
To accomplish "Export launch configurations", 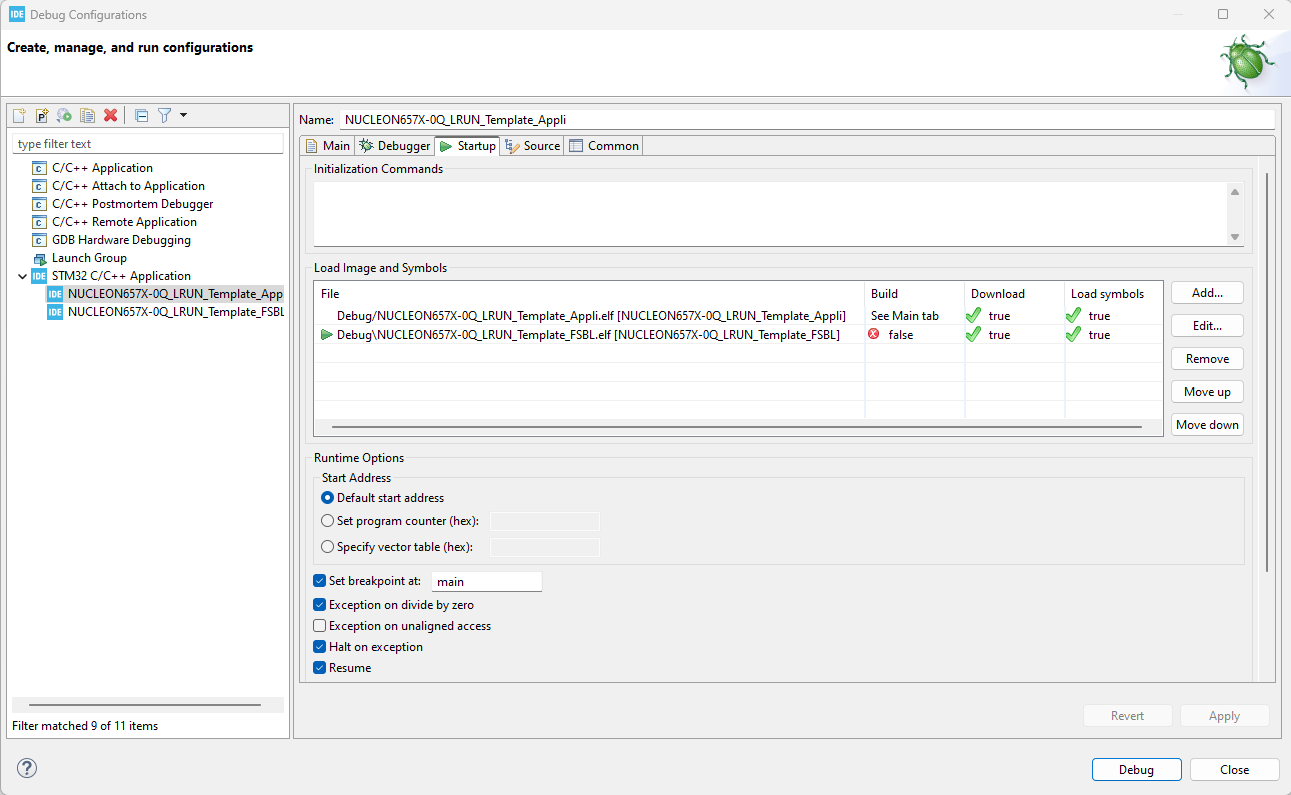I will click(x=63, y=115).
